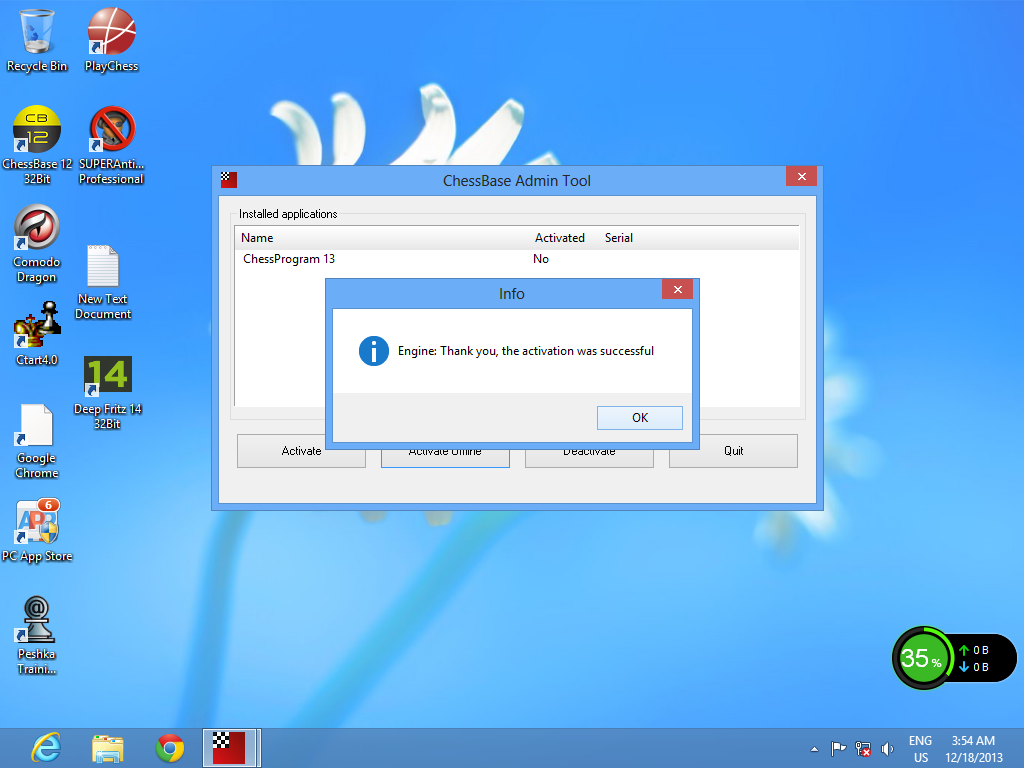This screenshot has height=768, width=1024.
Task: Click the ChessBase Admin Tool title bar icon
Action: (x=229, y=180)
